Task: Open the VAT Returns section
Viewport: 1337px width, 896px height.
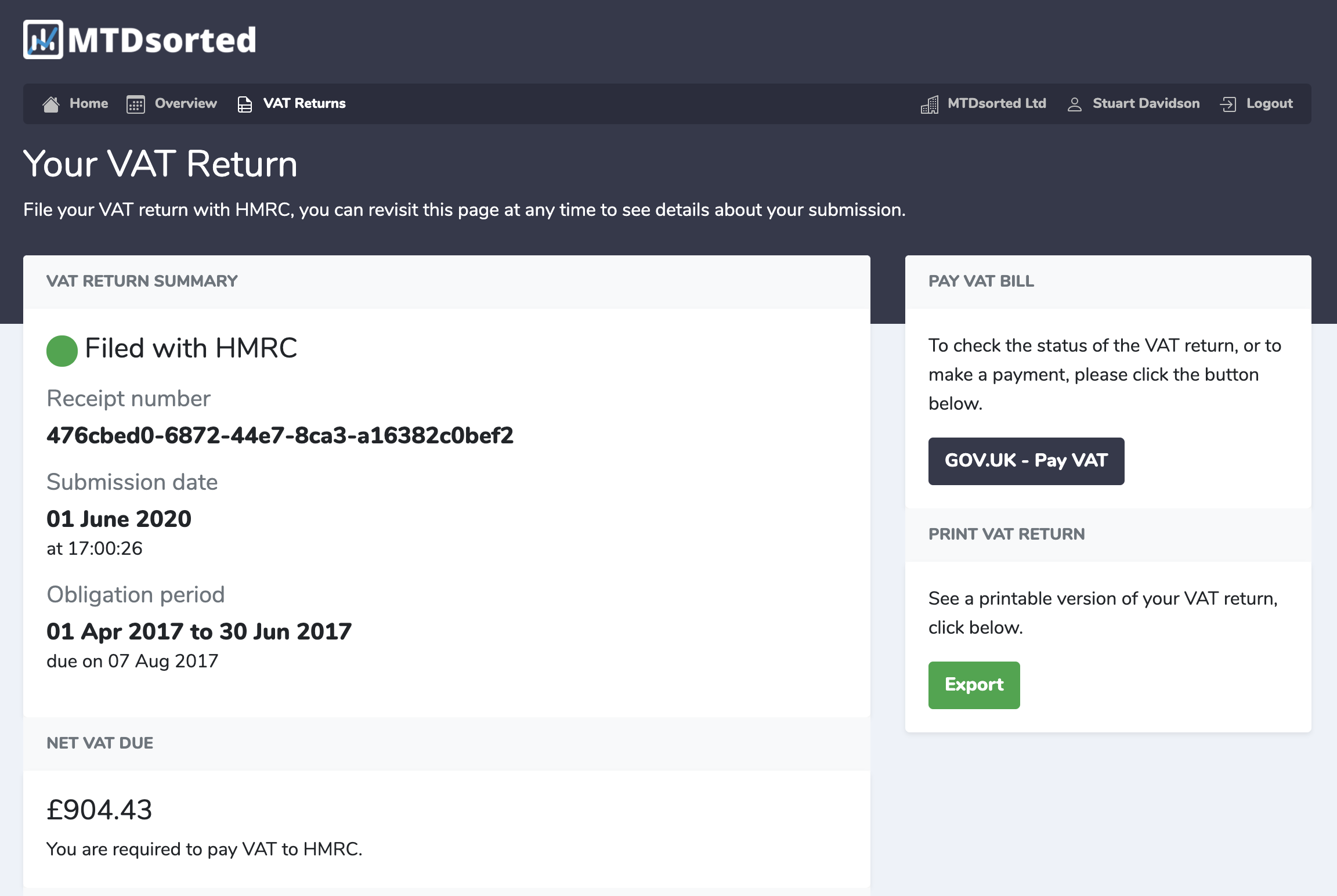Action: click(x=305, y=103)
